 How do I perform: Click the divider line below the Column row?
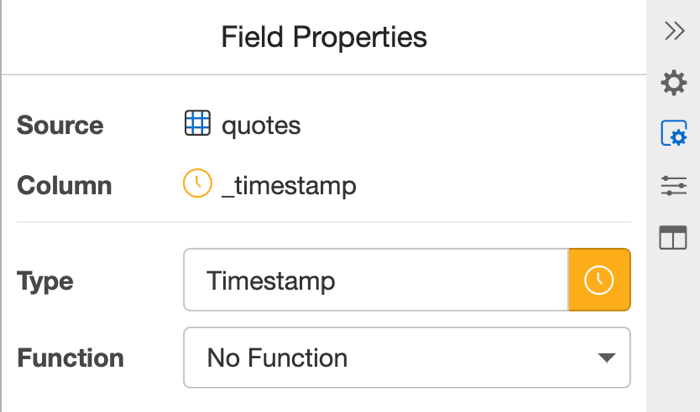click(324, 222)
